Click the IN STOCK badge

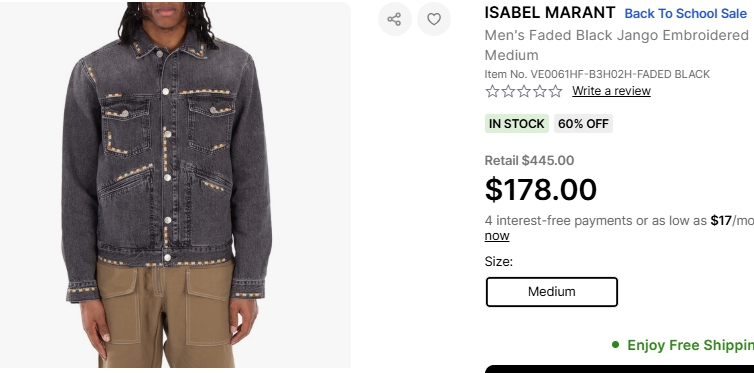516,124
